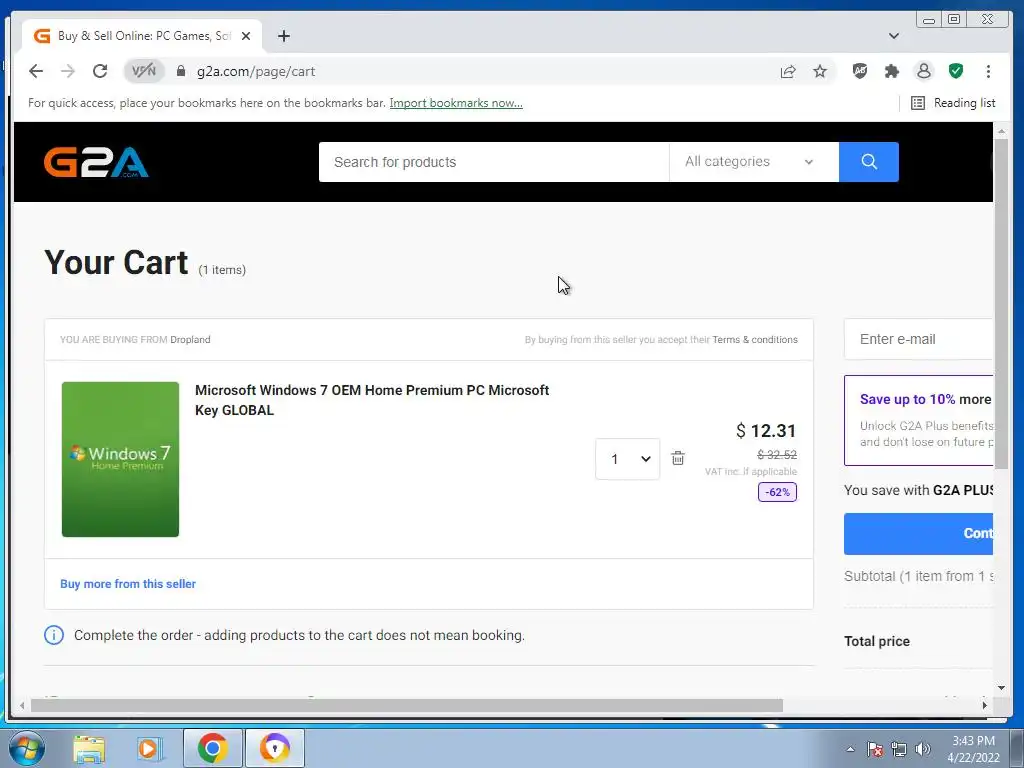
Task: Click the horizontal scrollbar thumb
Action: click(x=406, y=705)
